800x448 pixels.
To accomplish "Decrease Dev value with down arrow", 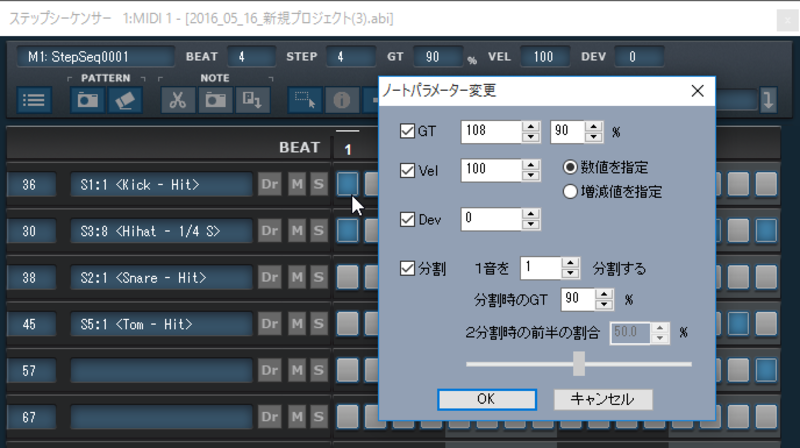I will click(531, 225).
